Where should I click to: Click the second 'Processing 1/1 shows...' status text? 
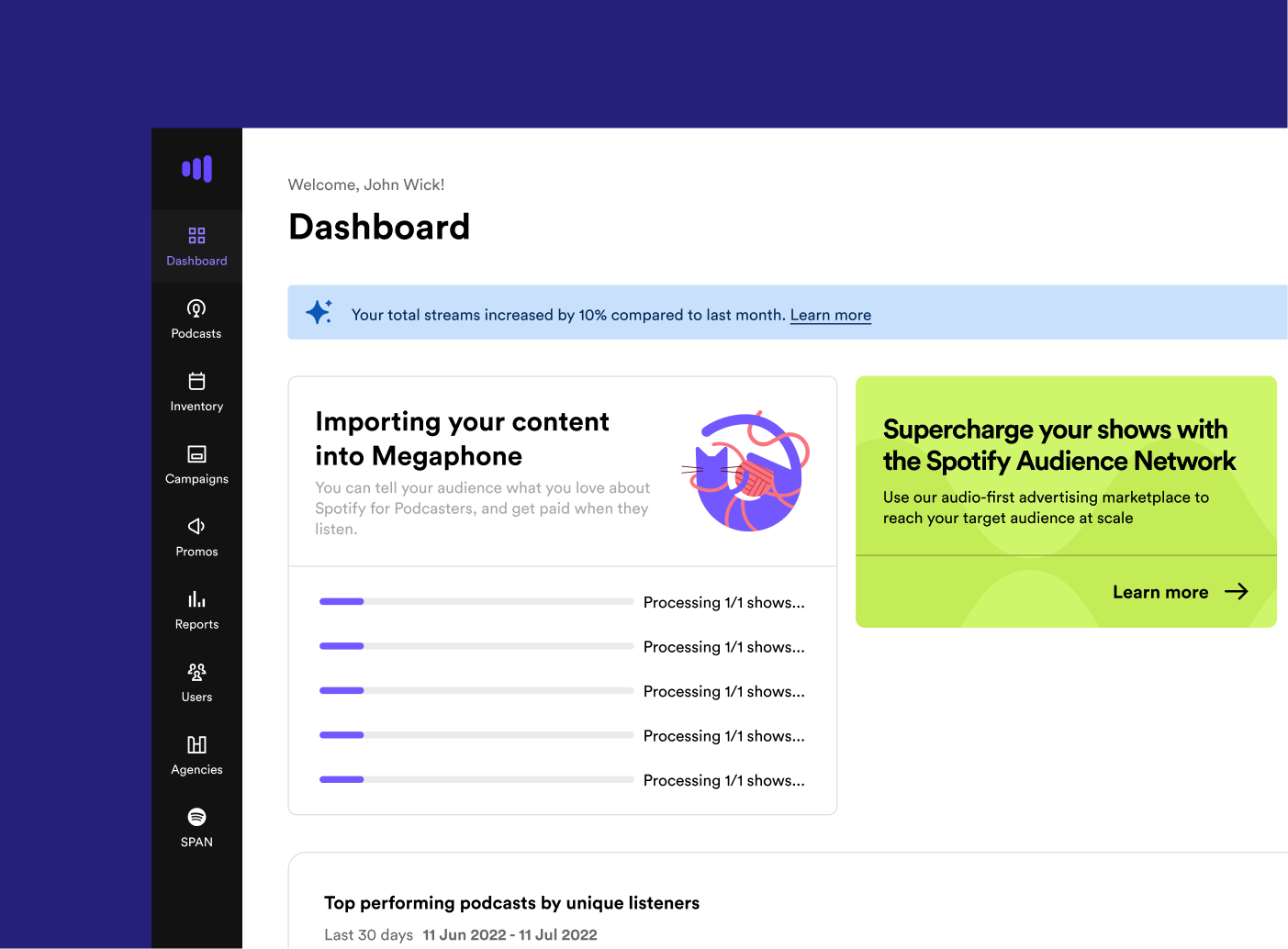click(x=724, y=647)
